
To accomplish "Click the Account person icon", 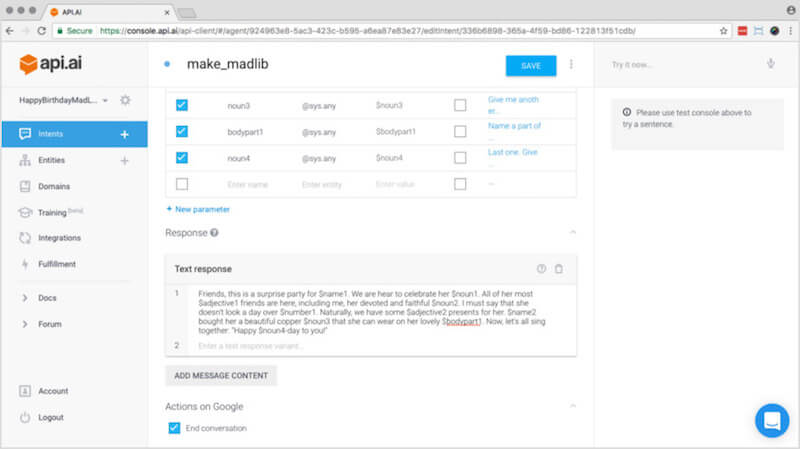I will (24, 391).
